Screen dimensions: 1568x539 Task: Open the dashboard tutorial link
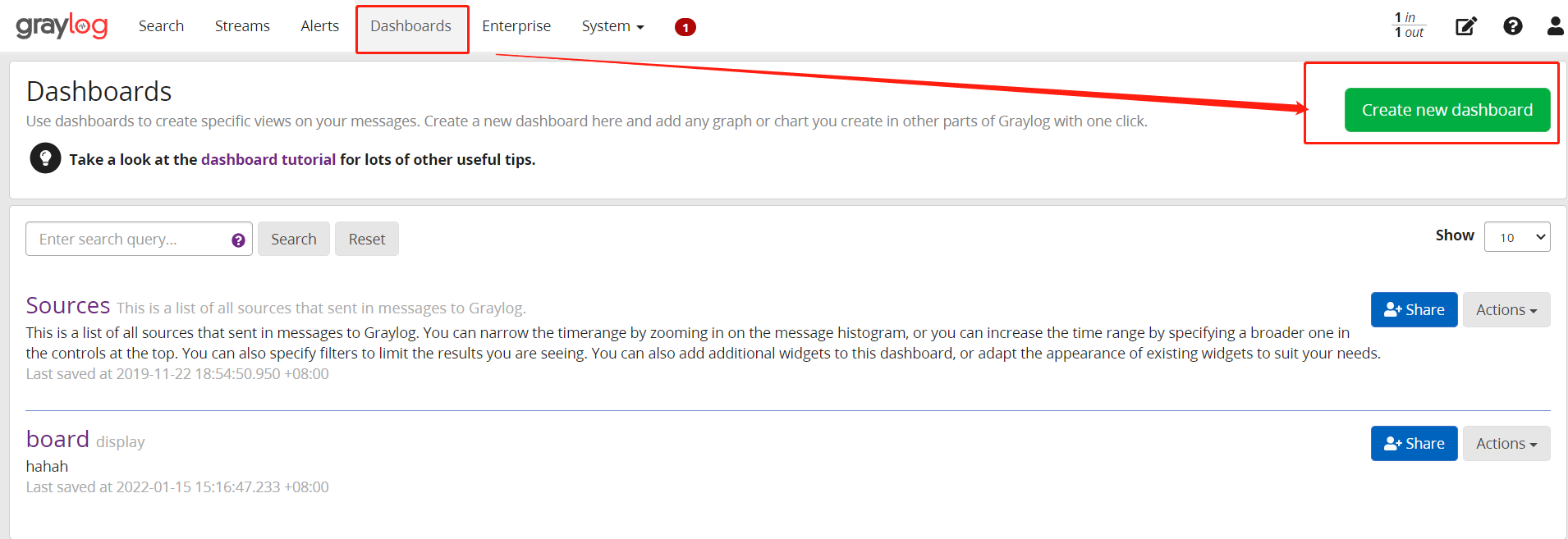268,159
